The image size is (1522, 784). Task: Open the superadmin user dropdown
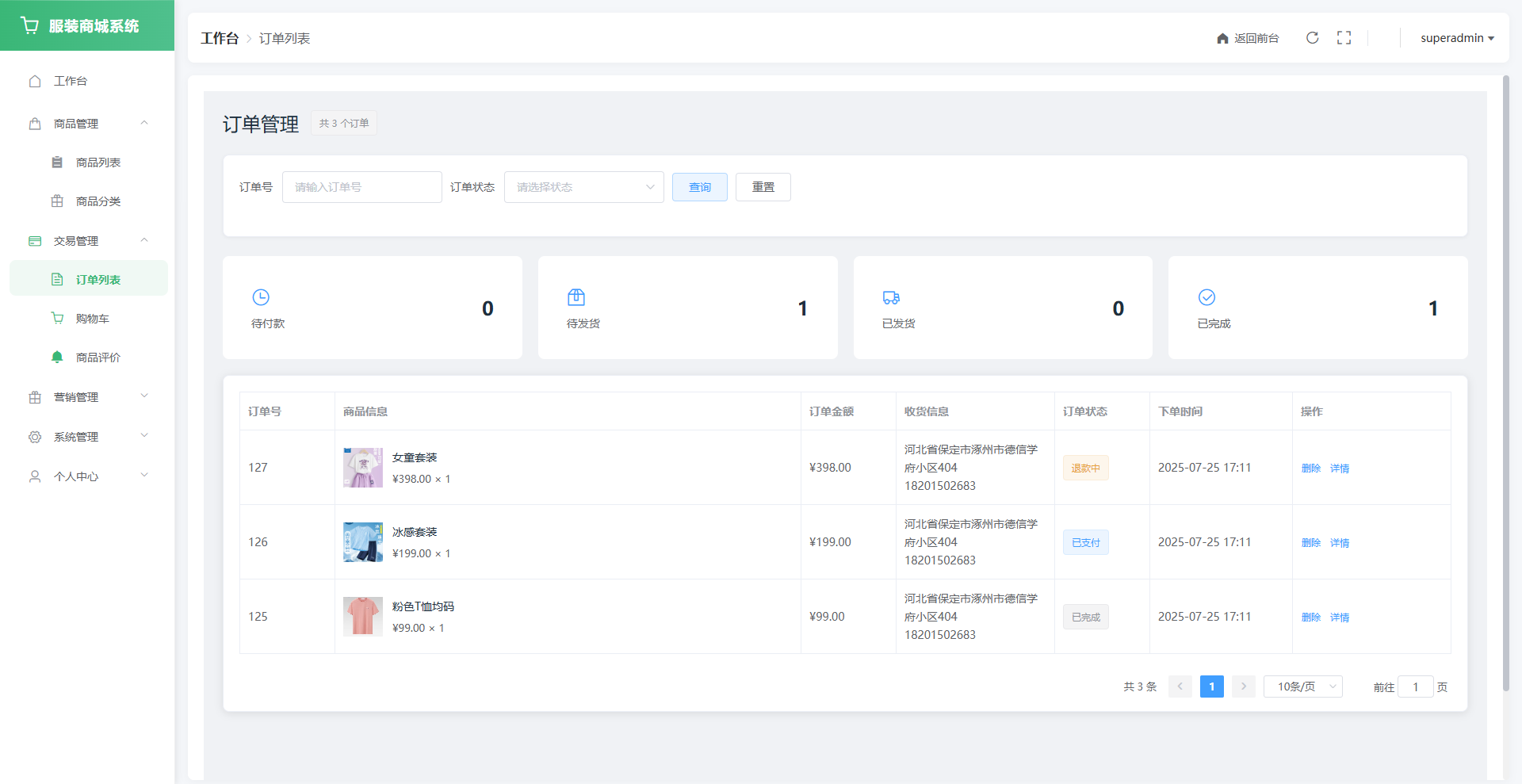[1456, 38]
